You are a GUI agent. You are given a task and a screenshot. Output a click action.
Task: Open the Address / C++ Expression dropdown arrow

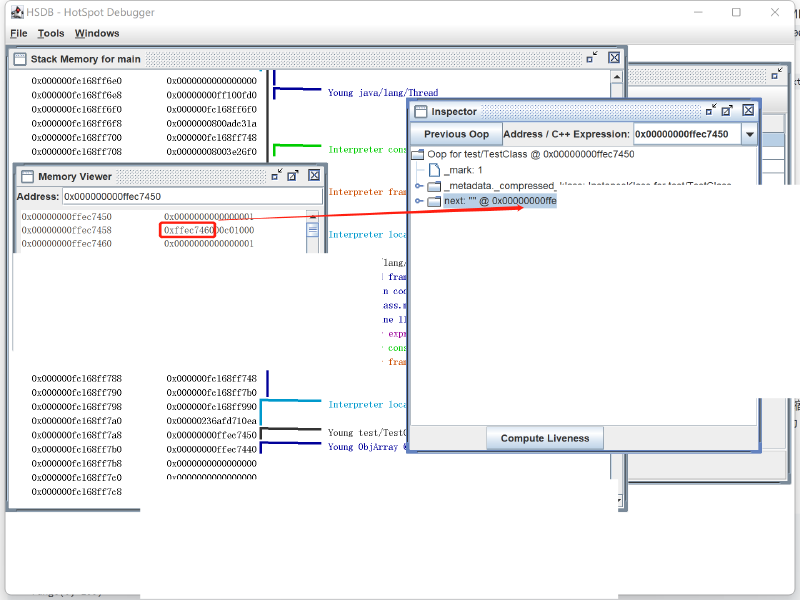click(x=749, y=134)
